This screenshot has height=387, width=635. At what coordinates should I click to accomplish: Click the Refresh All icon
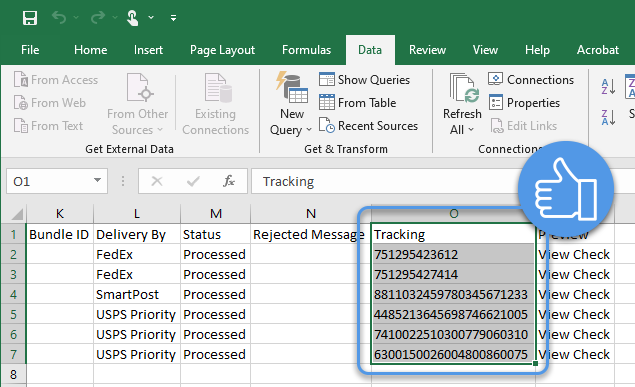[464, 88]
